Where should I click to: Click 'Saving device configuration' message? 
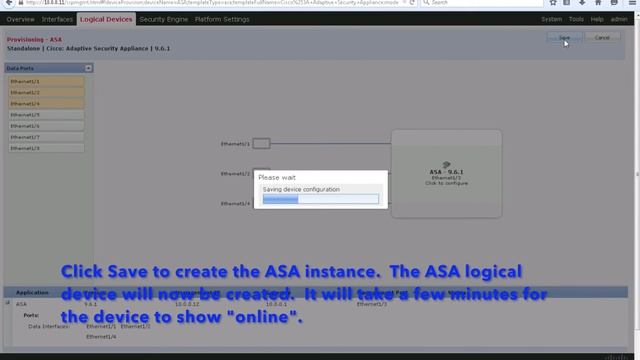pyautogui.click(x=301, y=189)
